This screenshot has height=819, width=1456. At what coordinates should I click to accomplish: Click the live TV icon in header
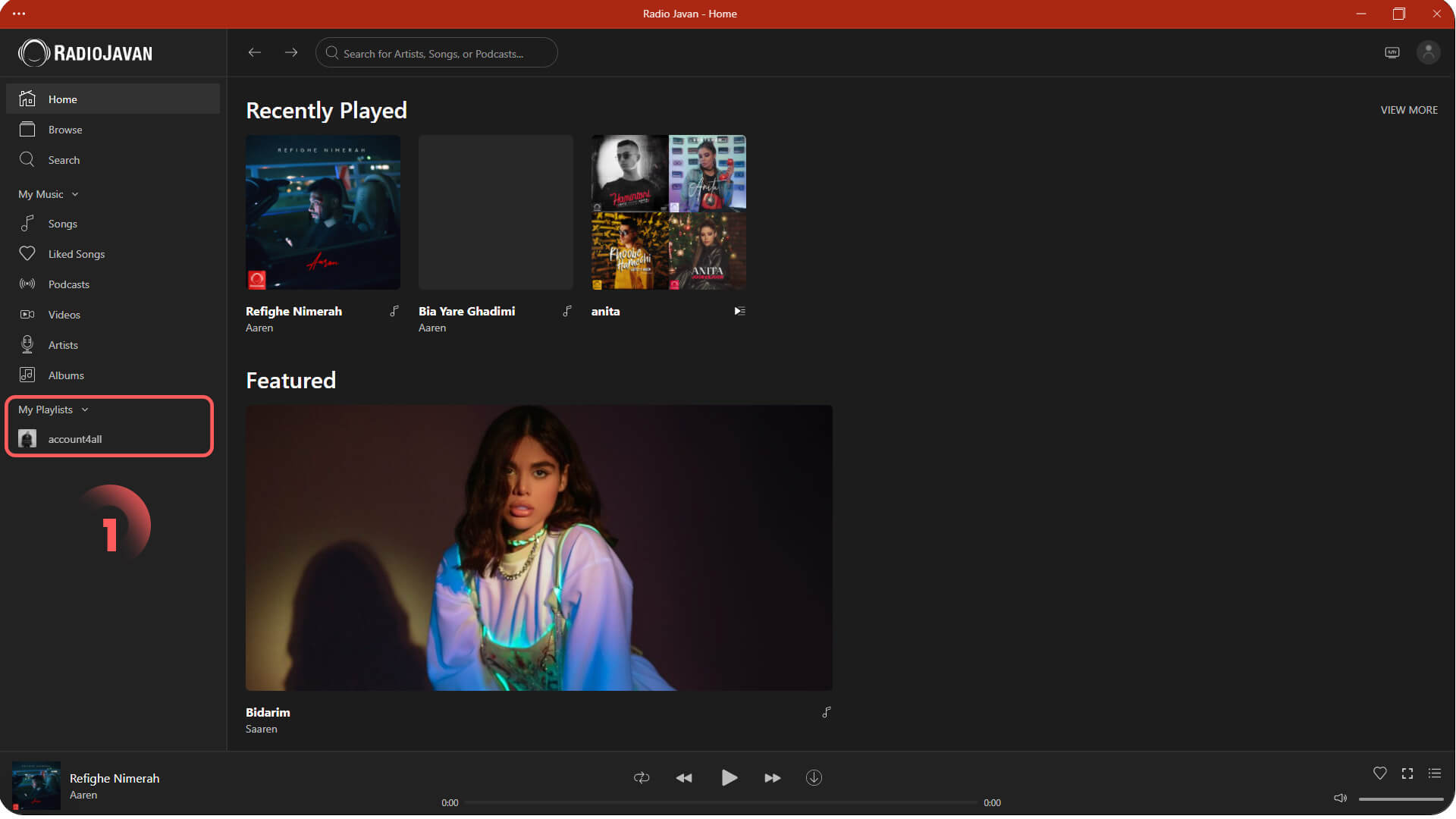[1392, 53]
